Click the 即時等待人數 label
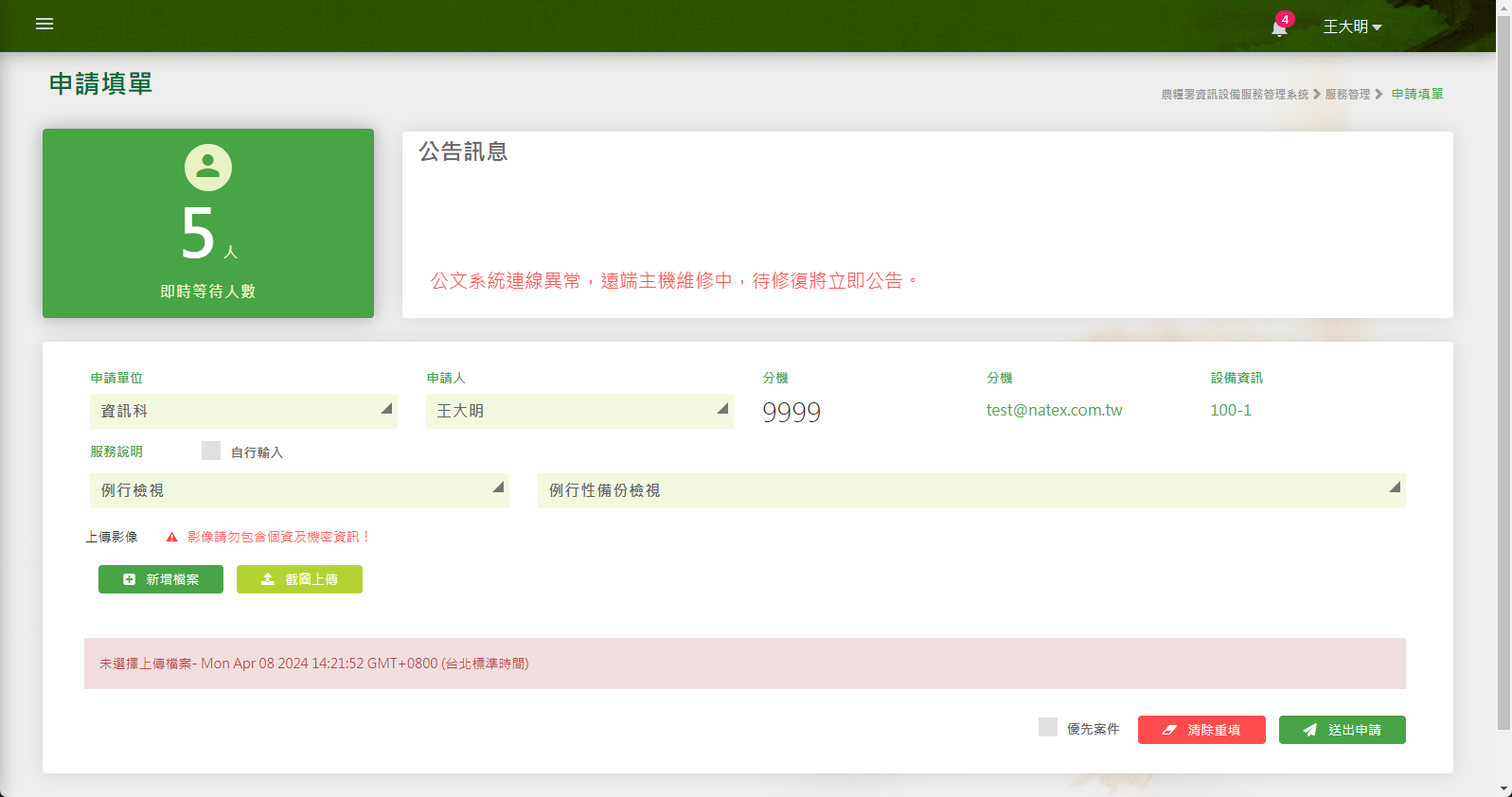1512x797 pixels. (208, 292)
